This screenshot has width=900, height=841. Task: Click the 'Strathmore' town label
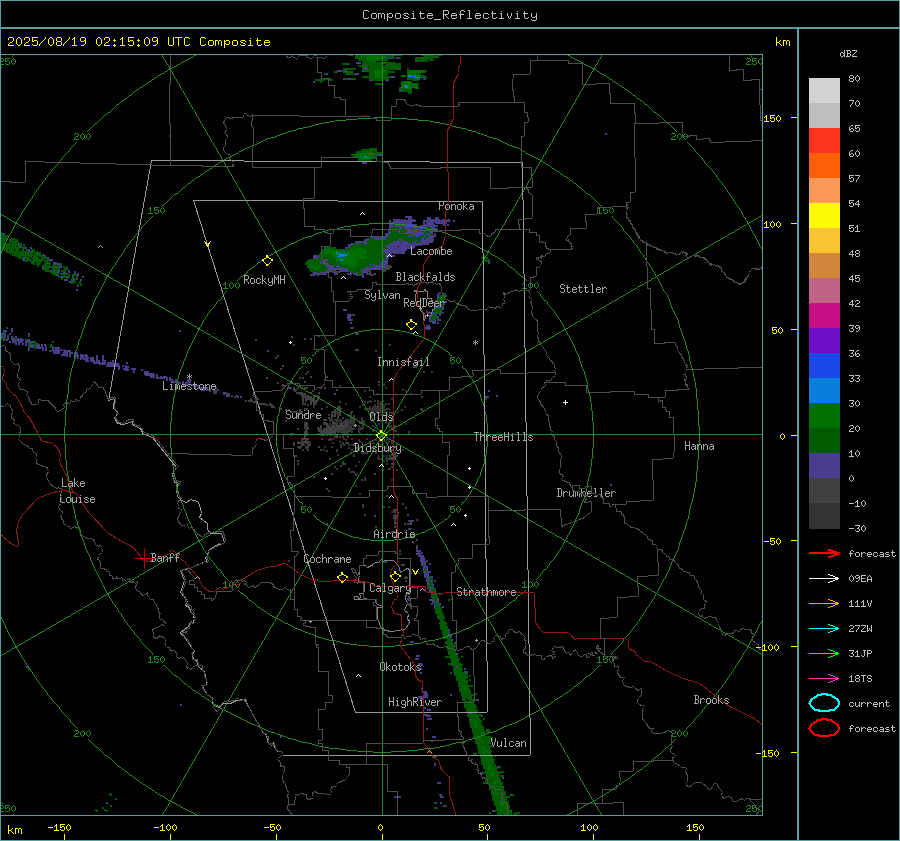486,592
